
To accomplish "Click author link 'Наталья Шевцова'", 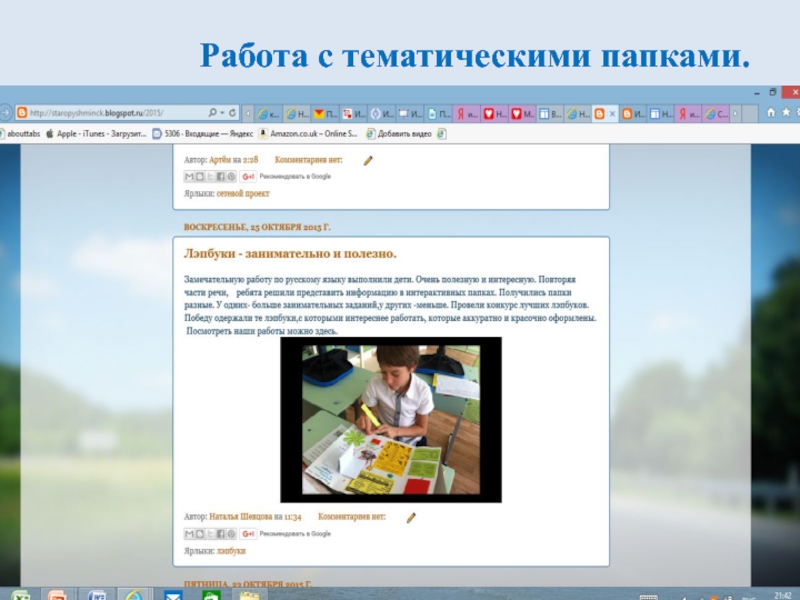I will coord(240,516).
